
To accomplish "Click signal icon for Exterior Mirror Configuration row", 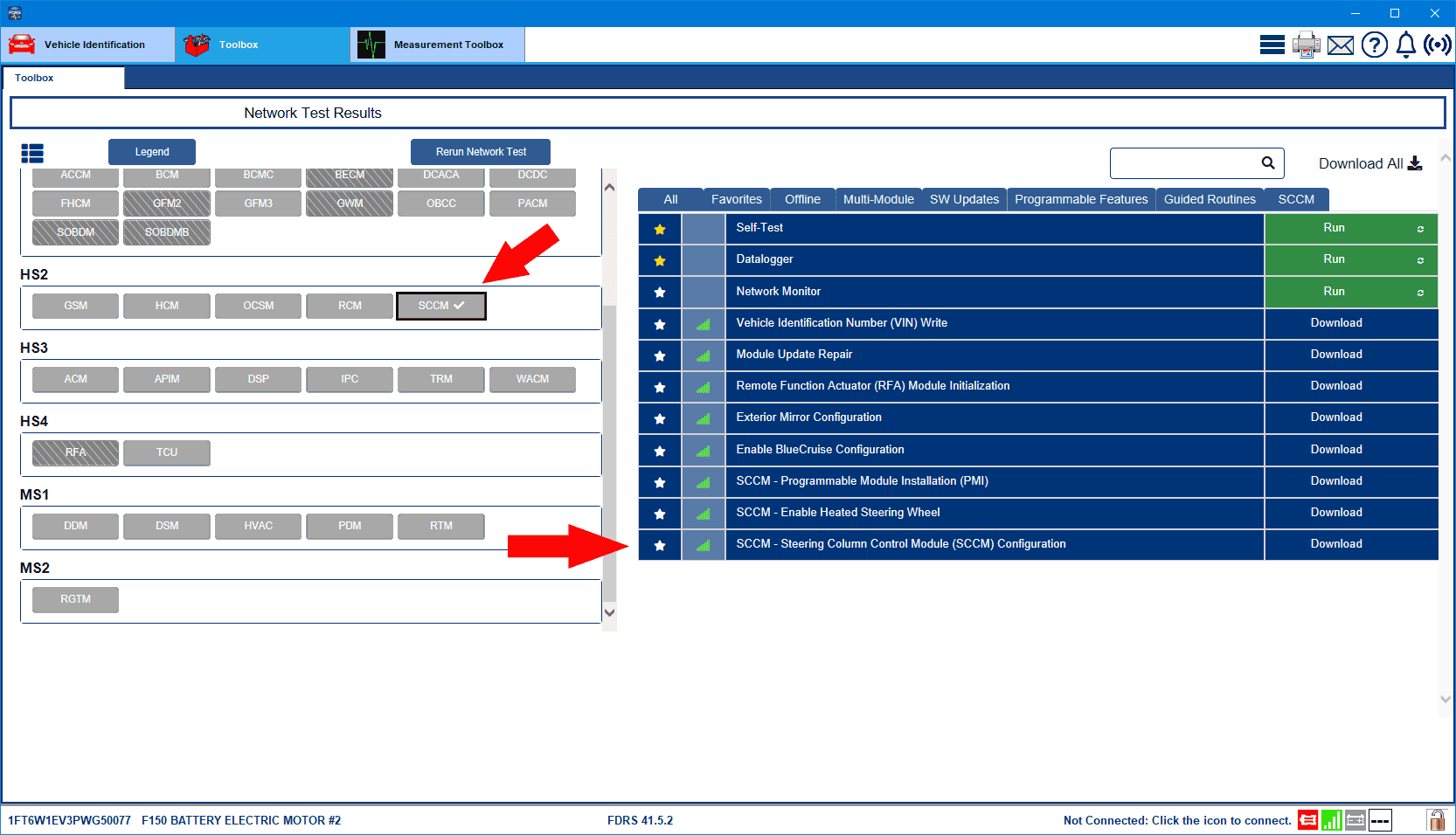I will pos(704,418).
